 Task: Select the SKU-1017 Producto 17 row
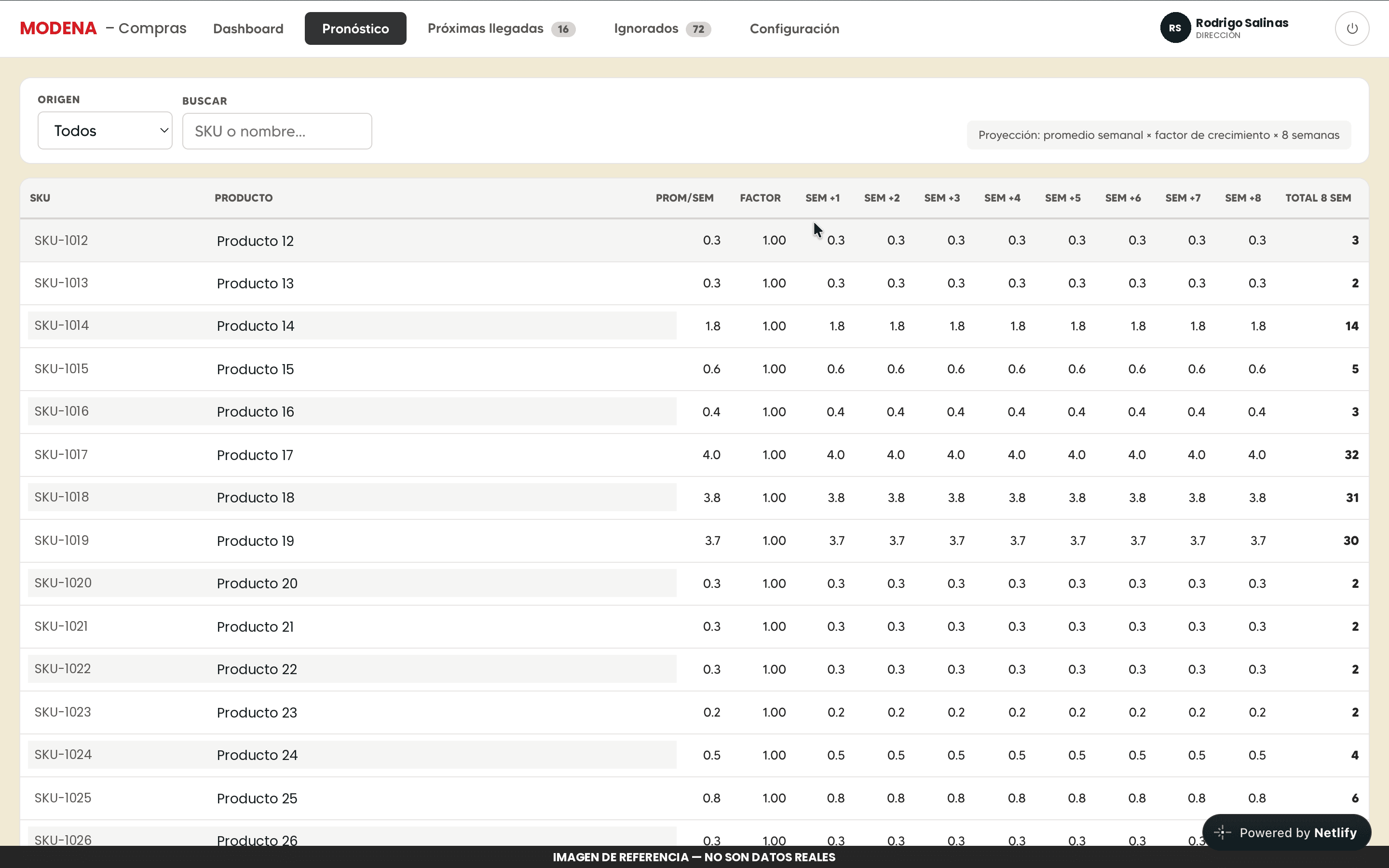click(x=694, y=455)
